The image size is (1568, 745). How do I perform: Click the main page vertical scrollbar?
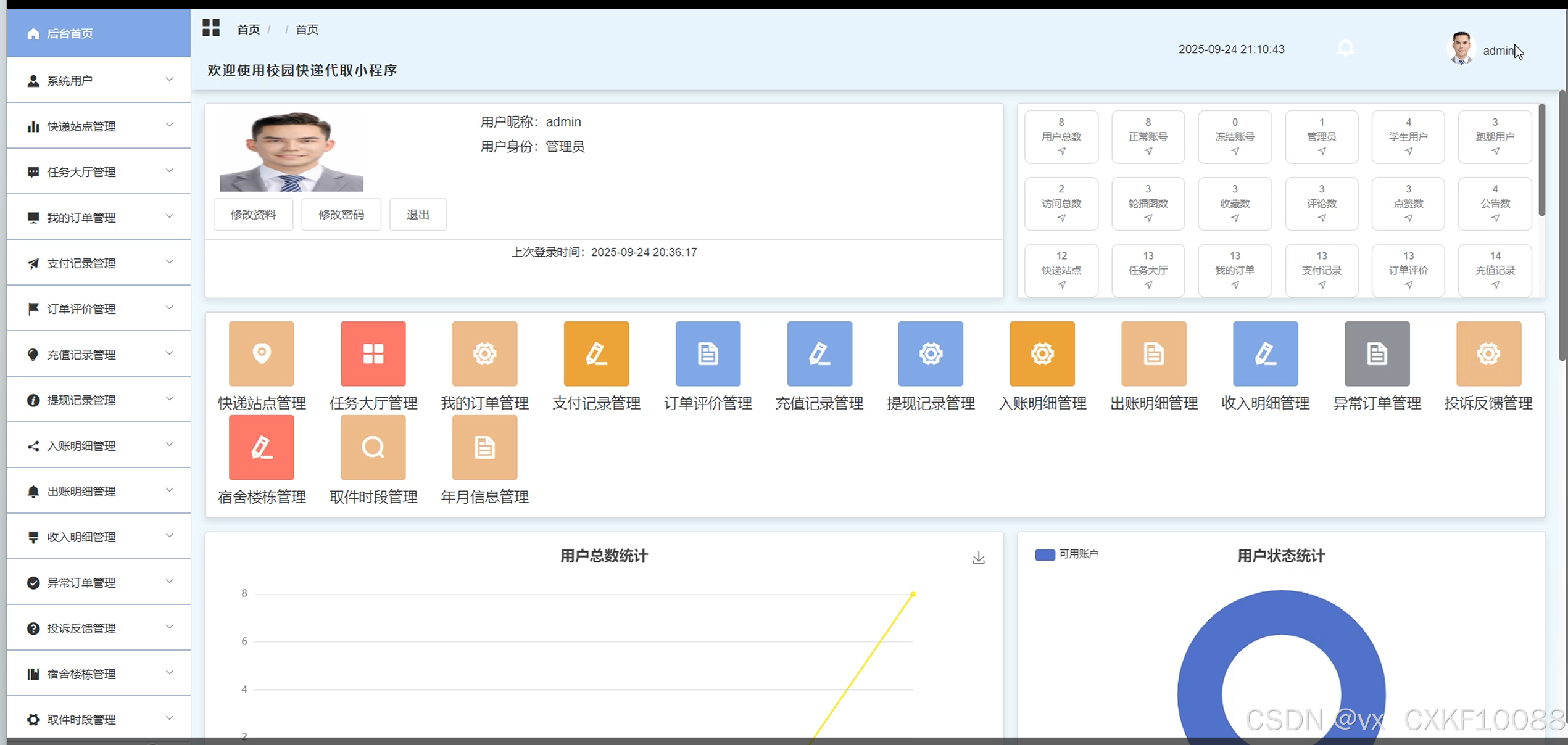pos(1563,225)
